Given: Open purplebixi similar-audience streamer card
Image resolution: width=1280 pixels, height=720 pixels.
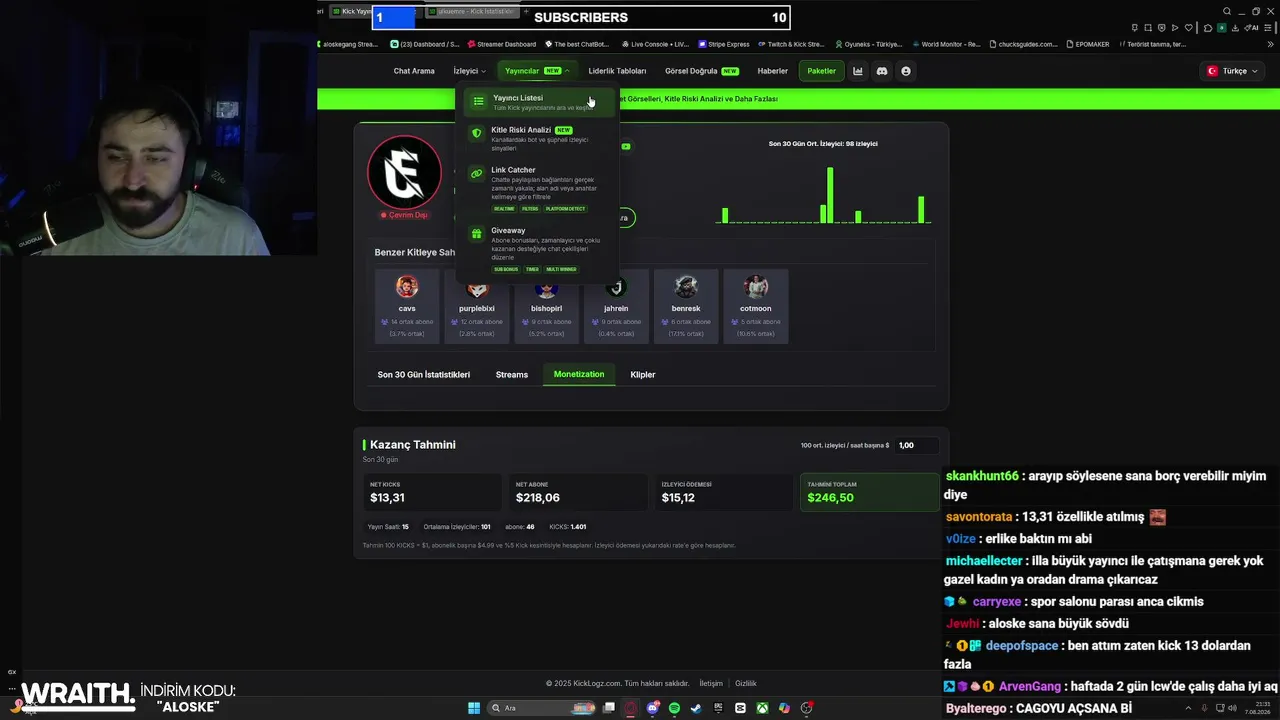Looking at the screenshot, I should [477, 306].
